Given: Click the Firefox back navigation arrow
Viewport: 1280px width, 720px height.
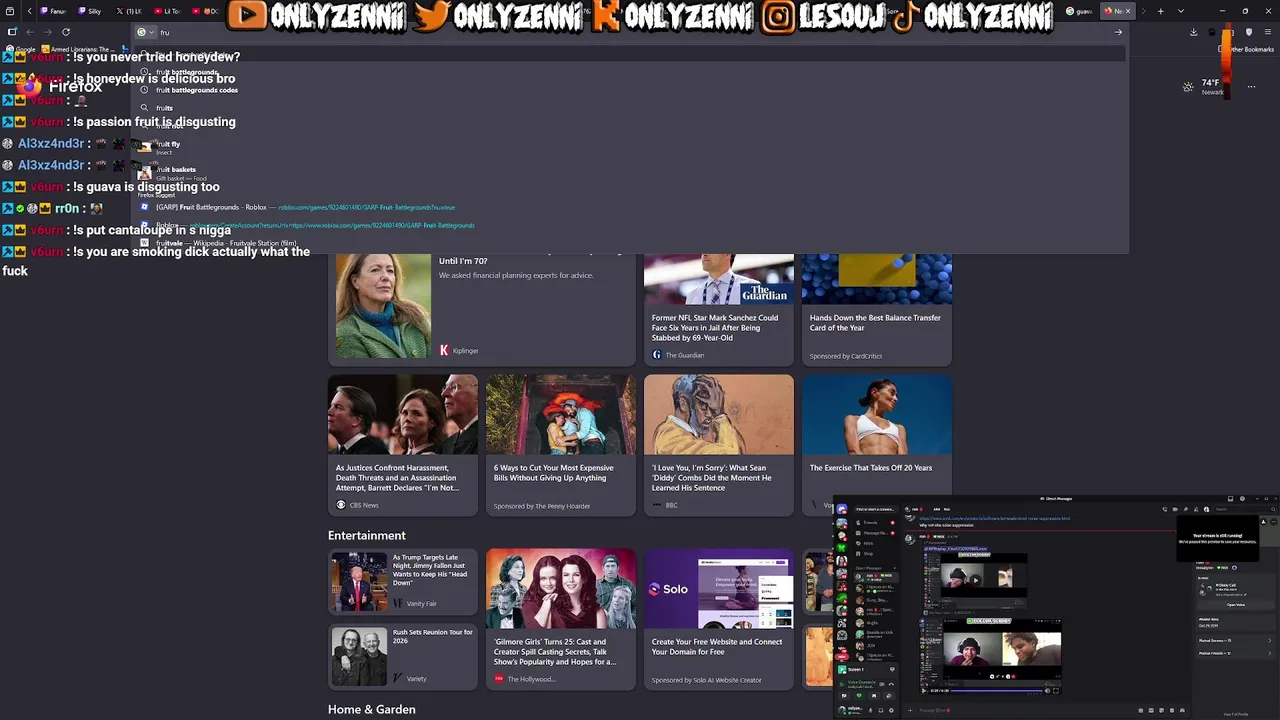Looking at the screenshot, I should pyautogui.click(x=30, y=32).
